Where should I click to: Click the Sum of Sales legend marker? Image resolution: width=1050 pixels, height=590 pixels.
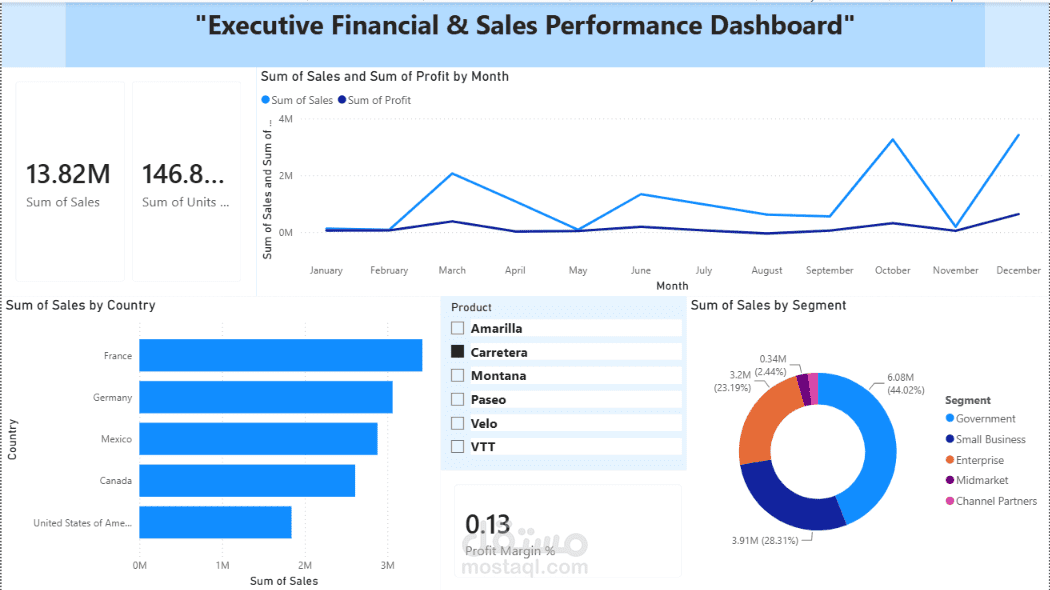[x=265, y=100]
